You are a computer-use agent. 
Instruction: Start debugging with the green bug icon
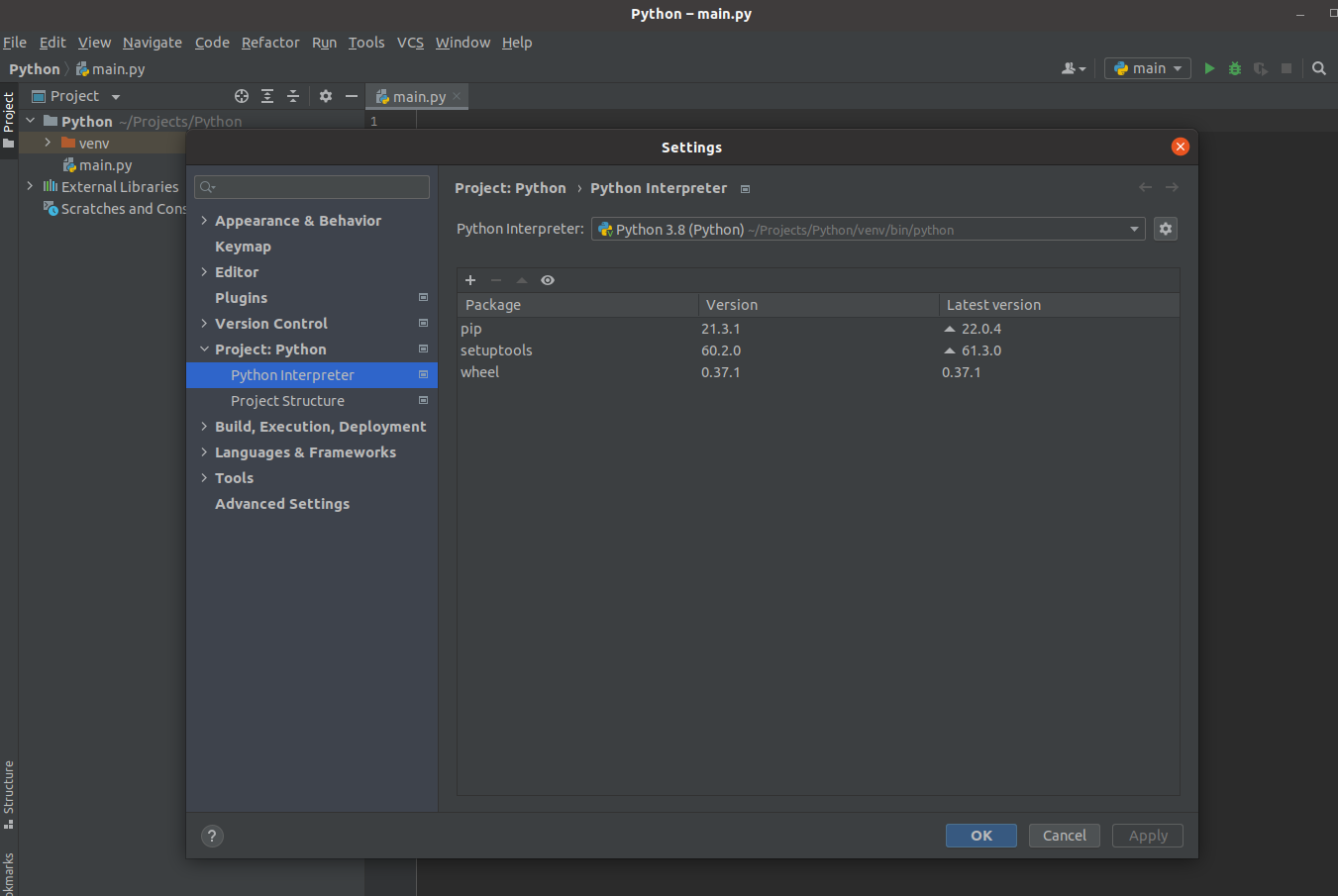1235,68
